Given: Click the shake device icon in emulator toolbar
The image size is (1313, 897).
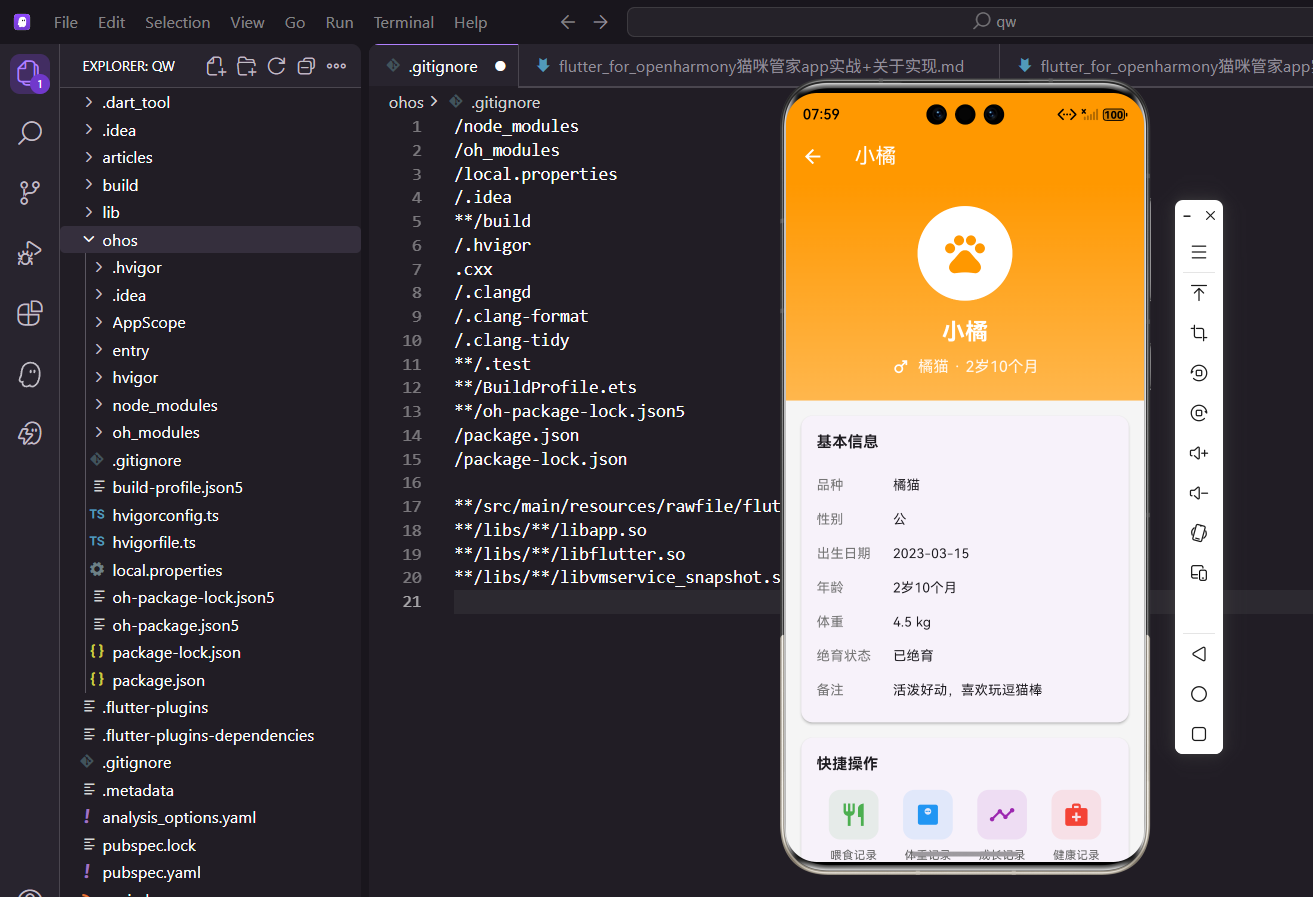Looking at the screenshot, I should tap(1199, 533).
